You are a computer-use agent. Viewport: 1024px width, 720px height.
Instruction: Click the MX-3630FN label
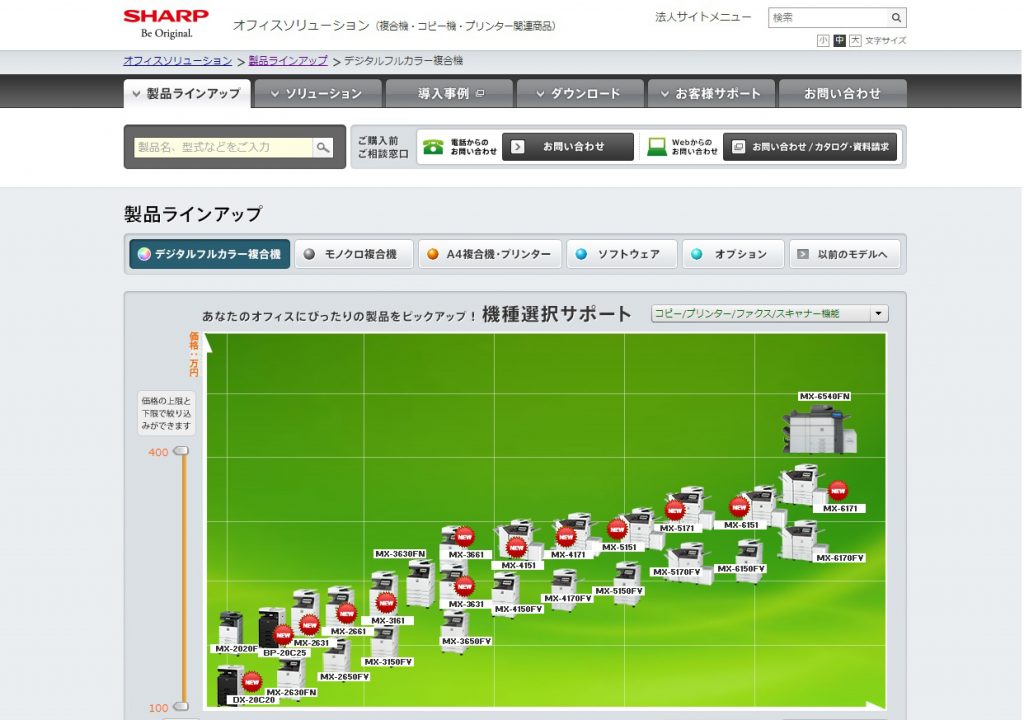400,554
